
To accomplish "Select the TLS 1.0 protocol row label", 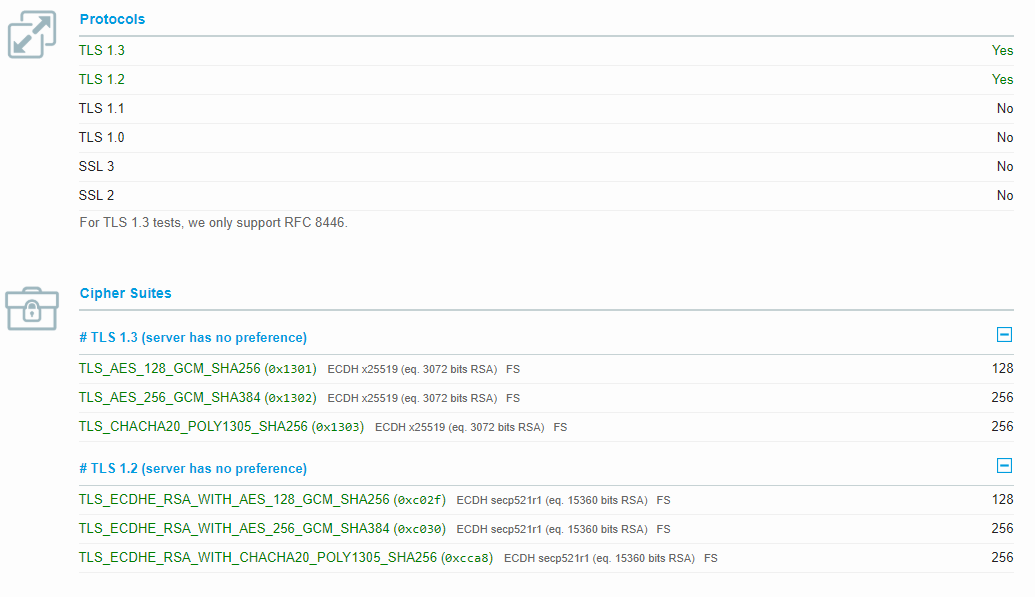I will coord(102,137).
